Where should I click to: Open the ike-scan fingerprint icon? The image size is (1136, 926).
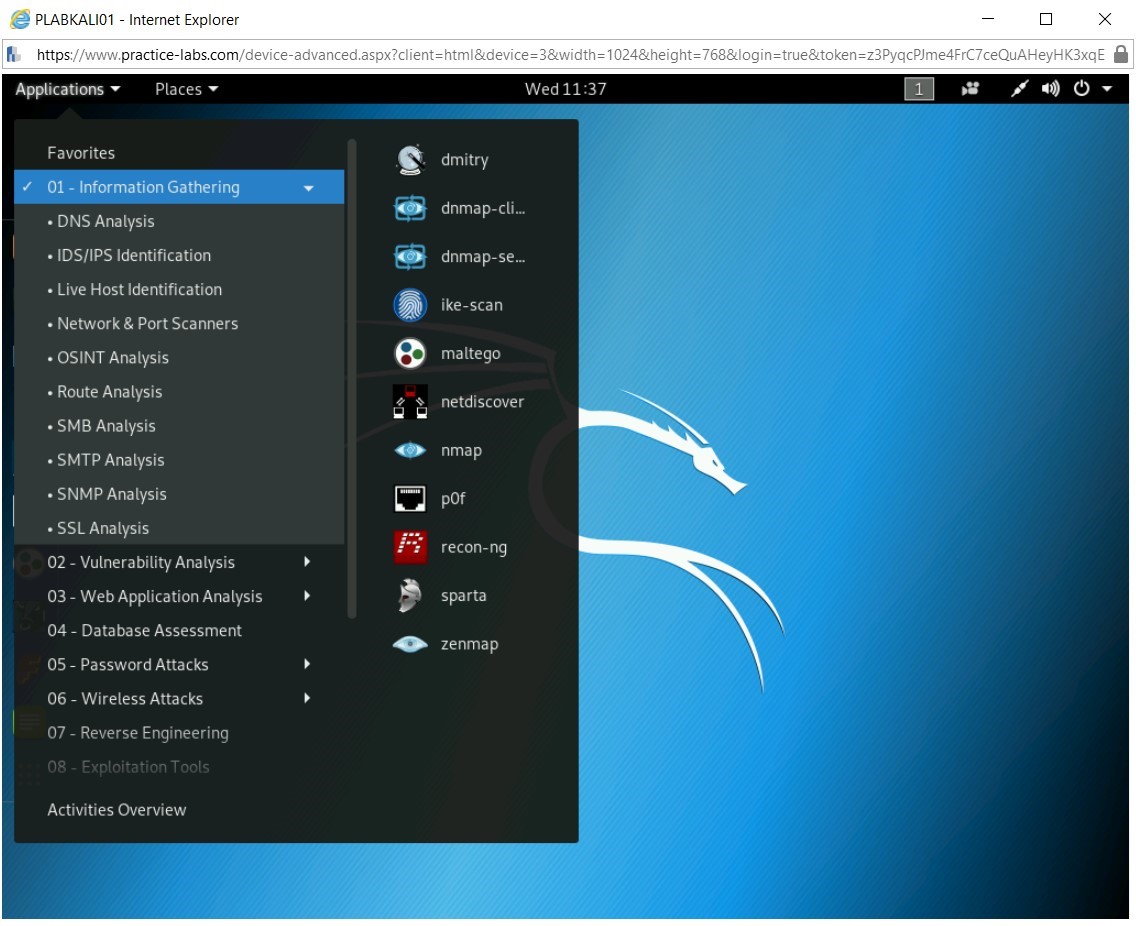(411, 305)
